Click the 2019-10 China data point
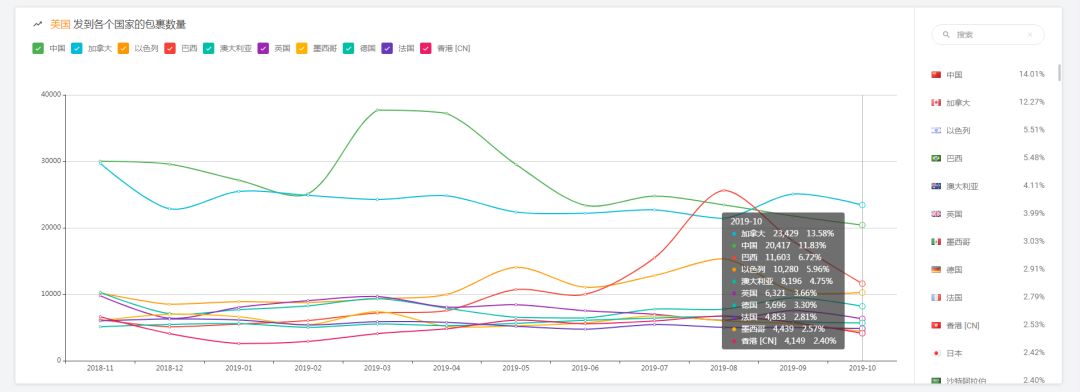This screenshot has width=1080, height=392. click(862, 225)
